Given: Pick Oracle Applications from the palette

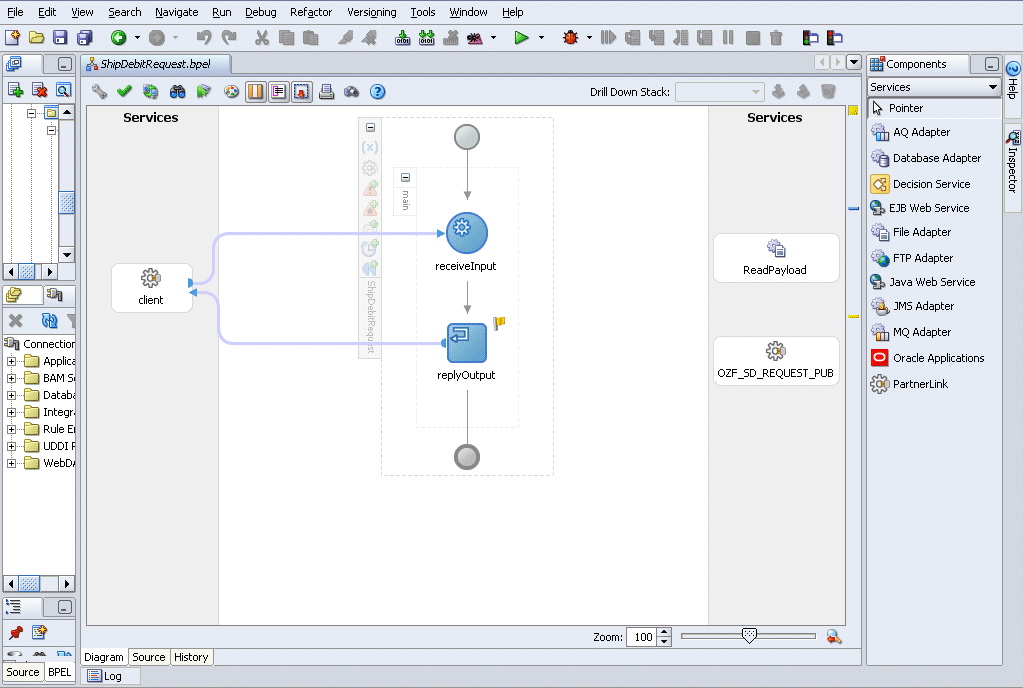Looking at the screenshot, I should (x=938, y=358).
